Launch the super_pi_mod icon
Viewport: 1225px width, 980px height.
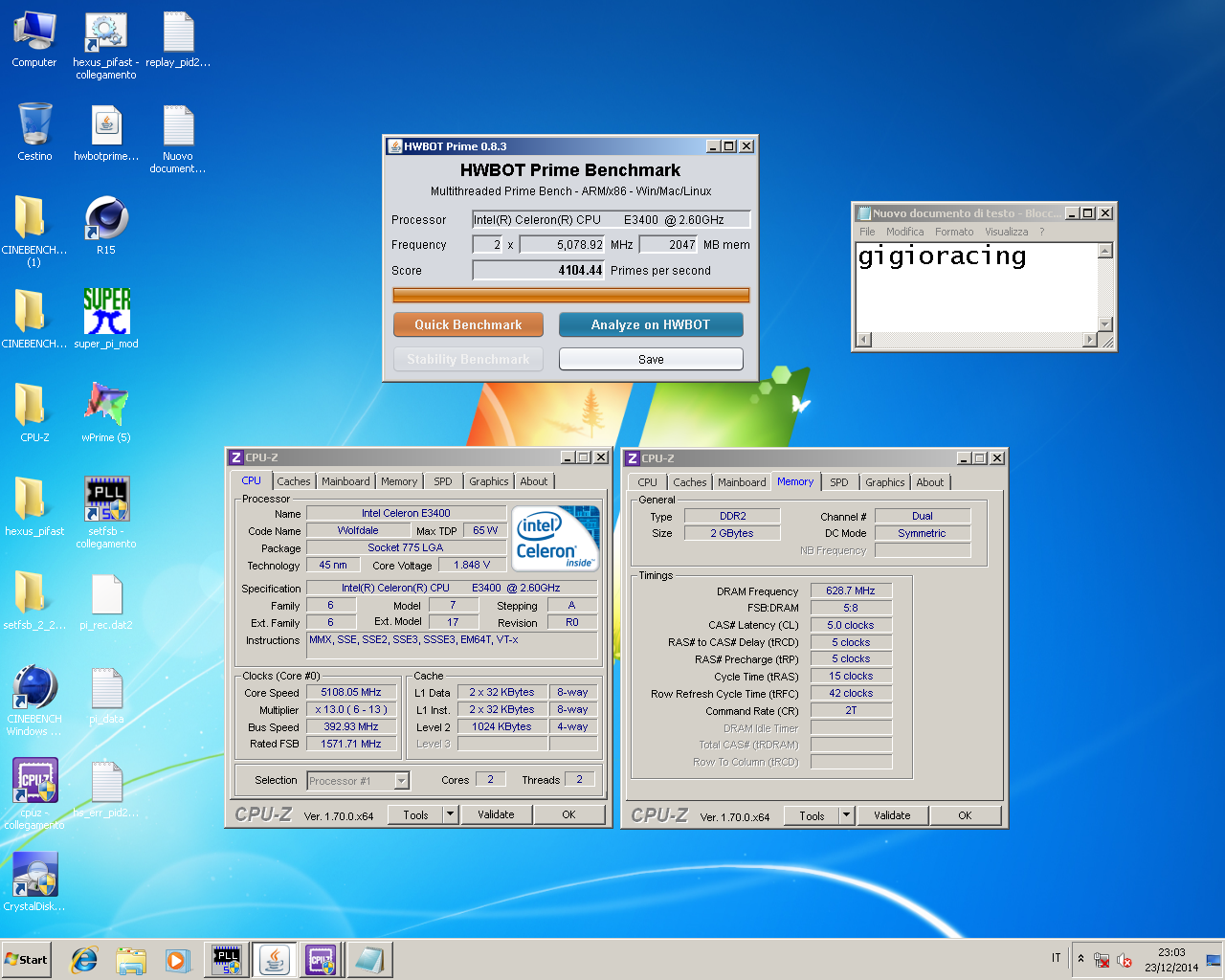[x=106, y=320]
